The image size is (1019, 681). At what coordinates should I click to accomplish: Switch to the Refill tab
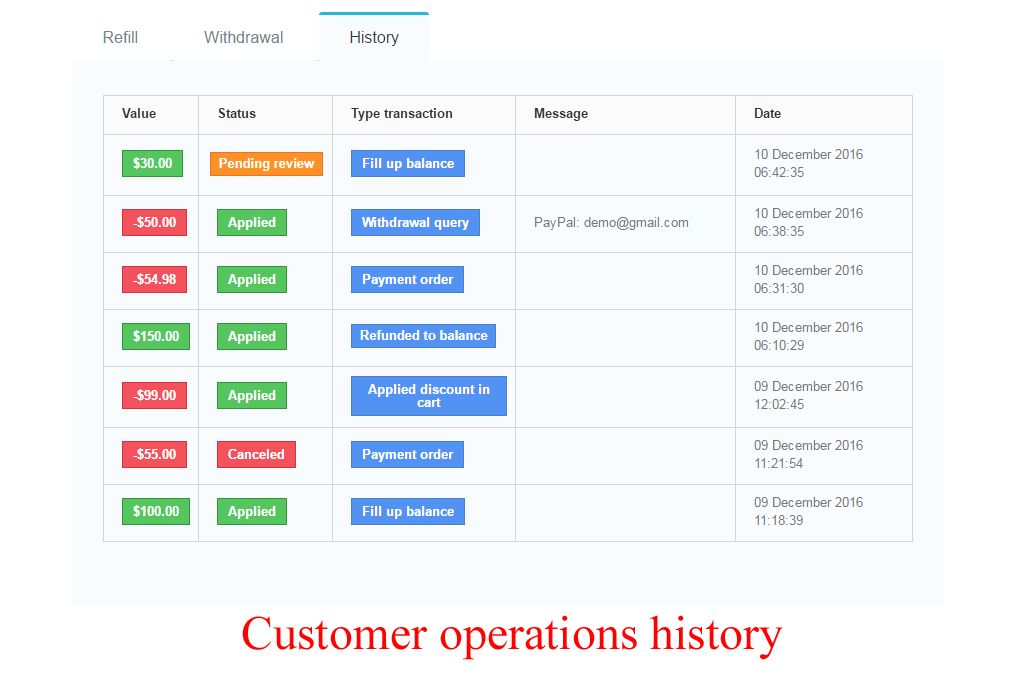(120, 38)
